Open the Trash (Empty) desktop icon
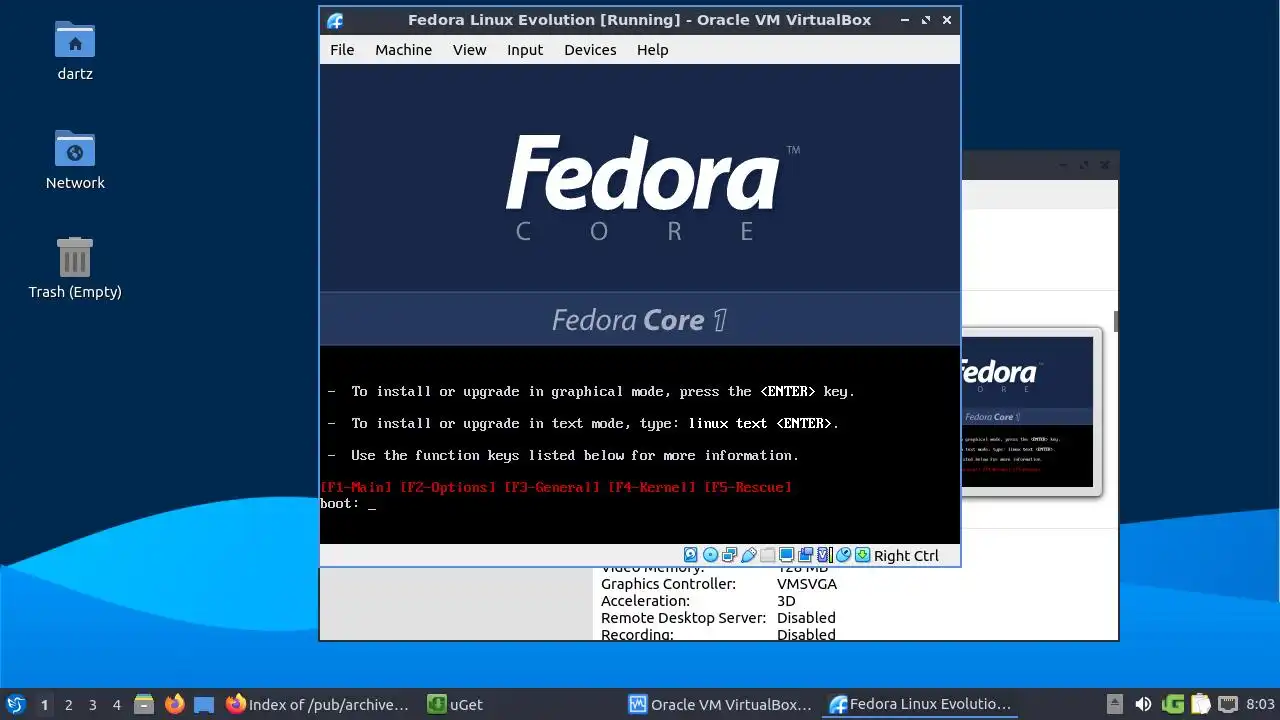The width and height of the screenshot is (1280, 720). (75, 268)
